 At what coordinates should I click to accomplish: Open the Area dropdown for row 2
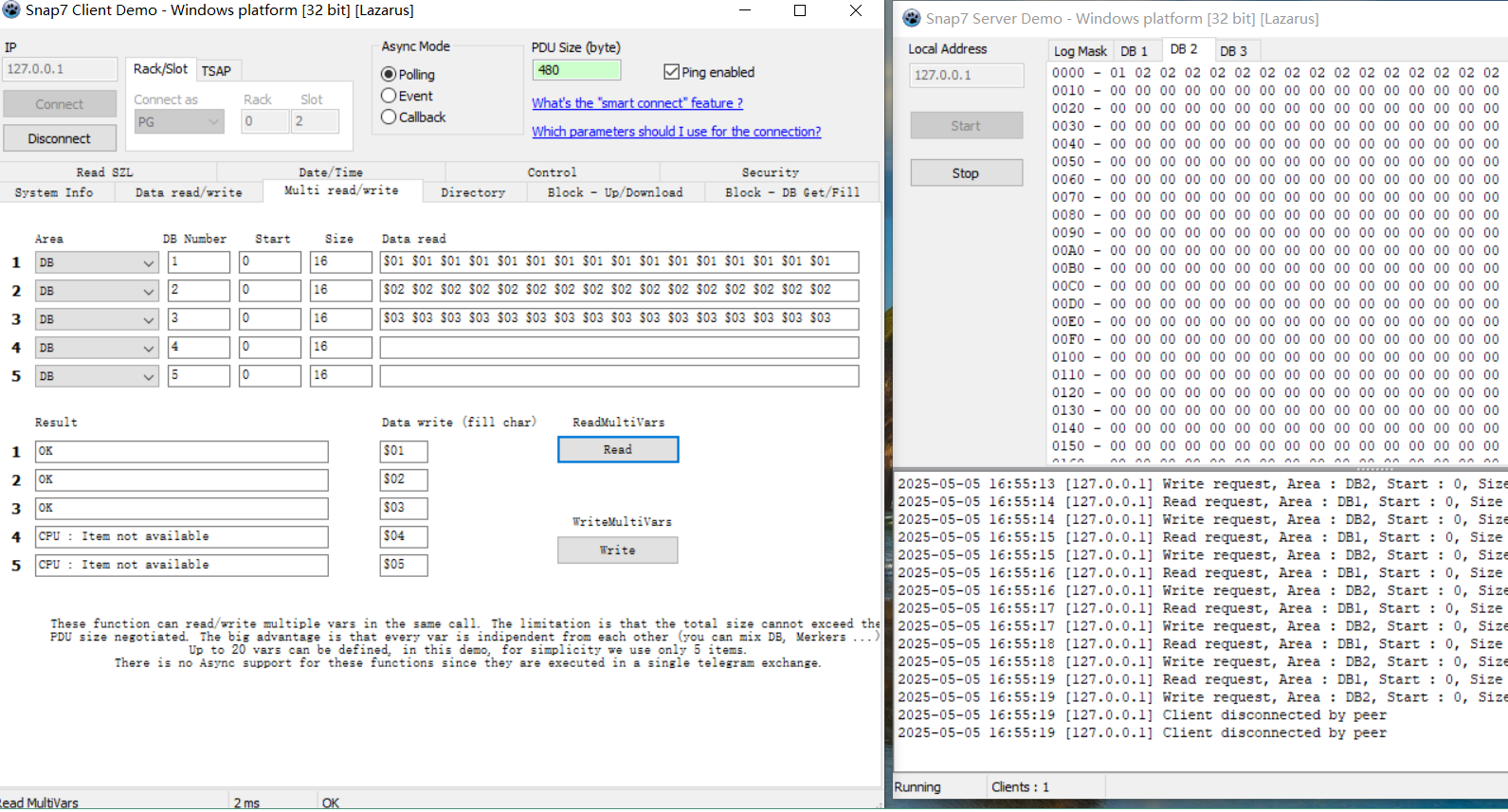(97, 291)
